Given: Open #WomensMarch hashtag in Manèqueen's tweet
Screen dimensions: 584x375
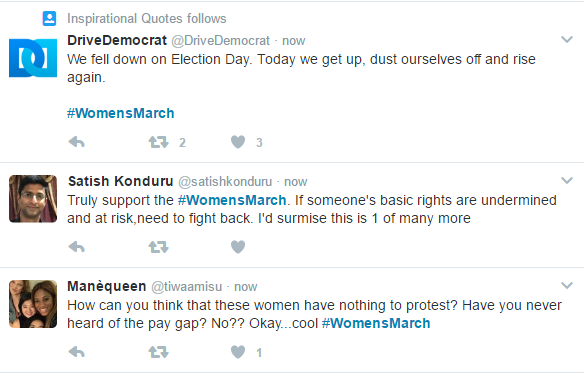Looking at the screenshot, I should click(x=376, y=323).
